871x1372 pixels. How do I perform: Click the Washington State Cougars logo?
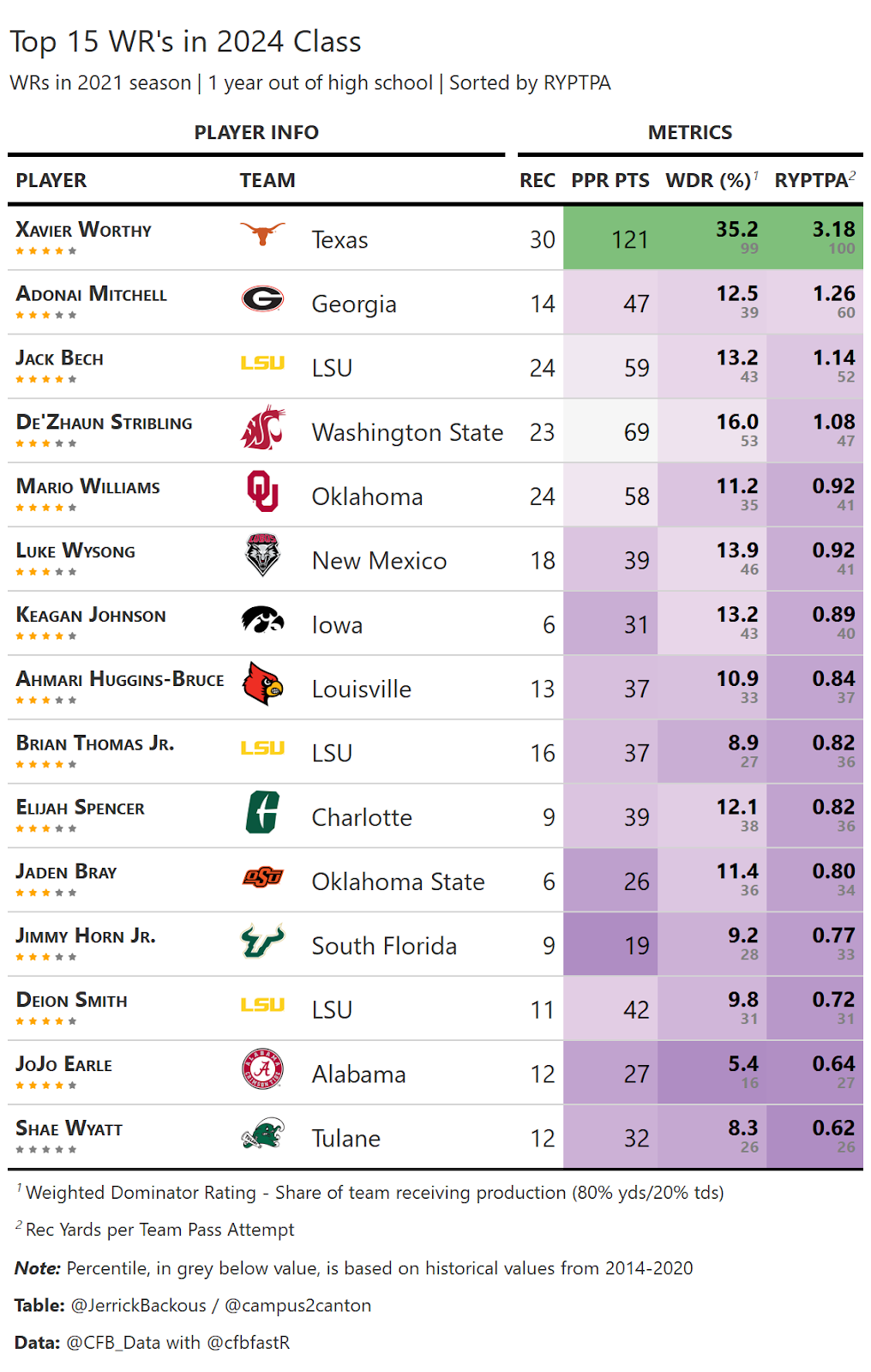[x=262, y=427]
